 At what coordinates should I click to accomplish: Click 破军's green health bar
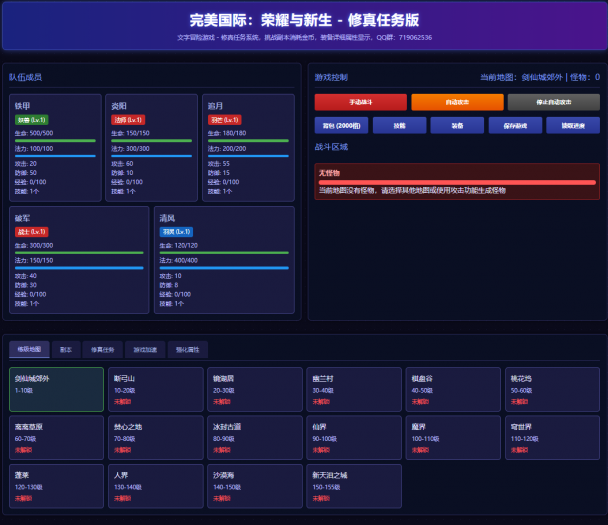point(79,253)
